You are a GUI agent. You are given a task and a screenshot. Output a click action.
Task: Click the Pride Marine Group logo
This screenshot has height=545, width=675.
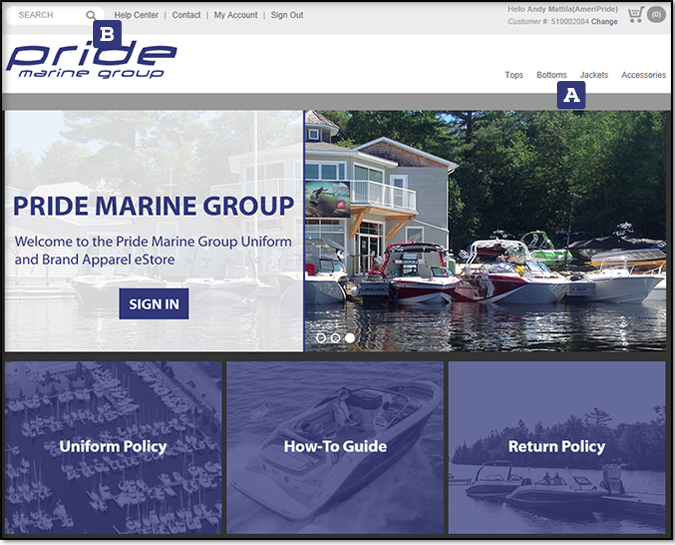92,60
